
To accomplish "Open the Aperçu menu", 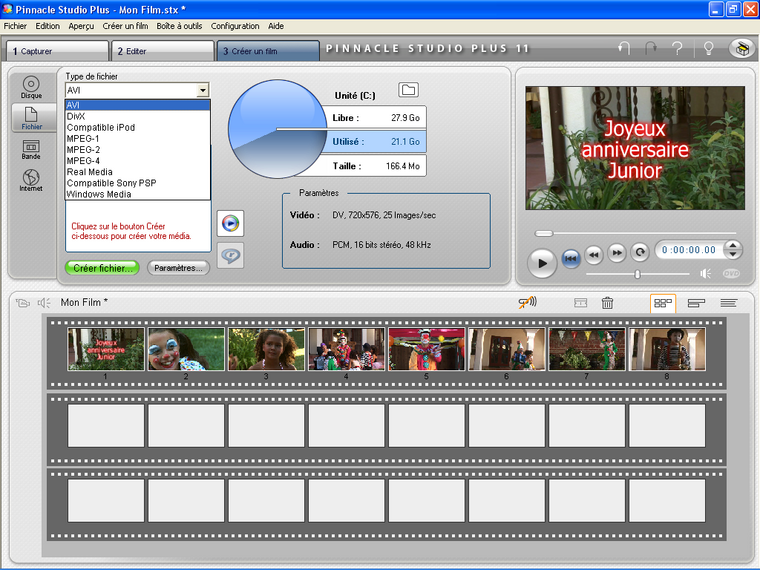I will (81, 26).
